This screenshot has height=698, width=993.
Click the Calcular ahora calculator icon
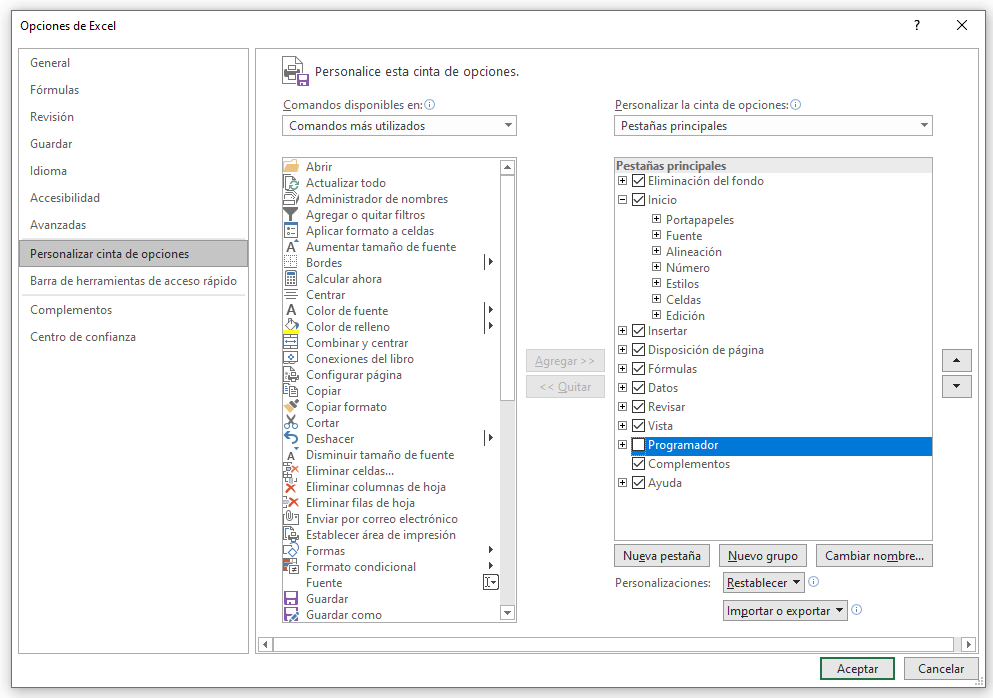pyautogui.click(x=291, y=279)
